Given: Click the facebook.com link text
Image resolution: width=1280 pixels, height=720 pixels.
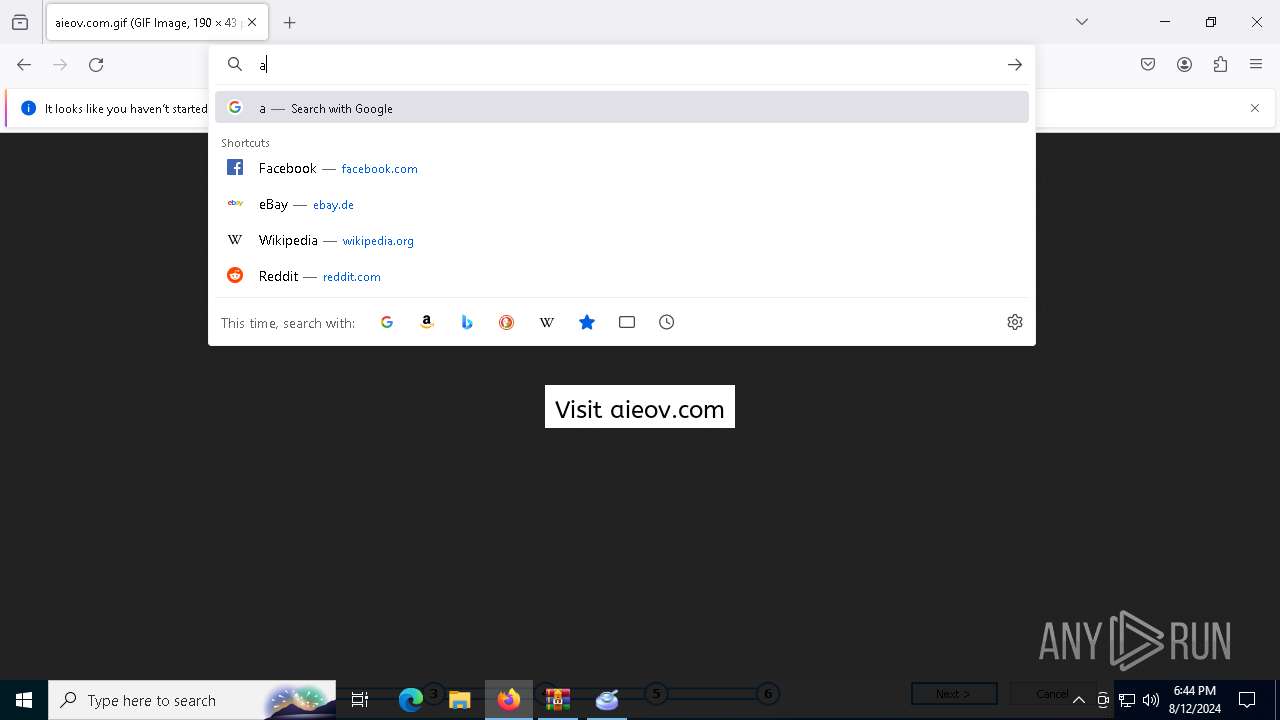Looking at the screenshot, I should point(380,169).
